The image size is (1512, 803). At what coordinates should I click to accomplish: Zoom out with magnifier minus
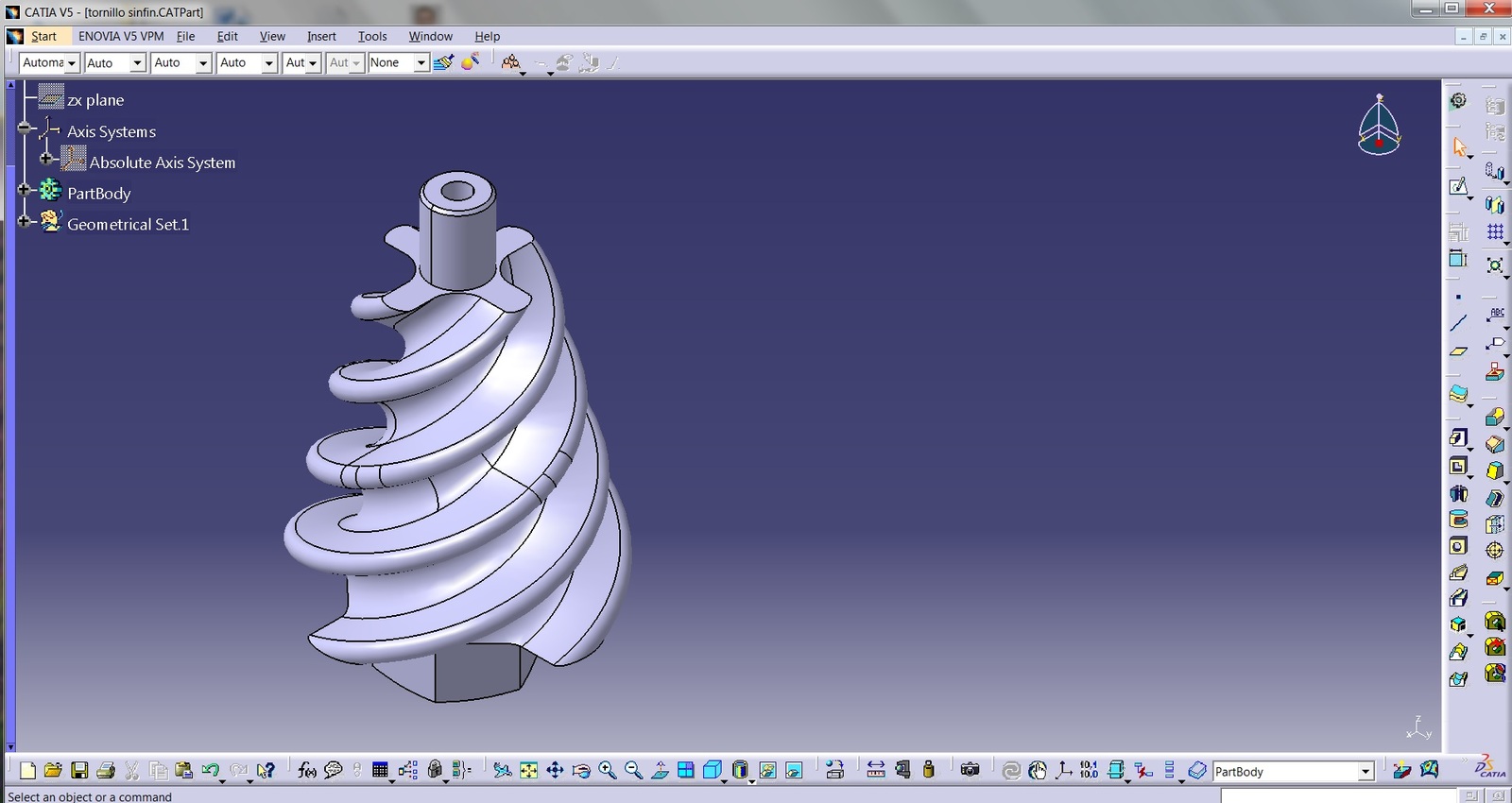tap(633, 771)
